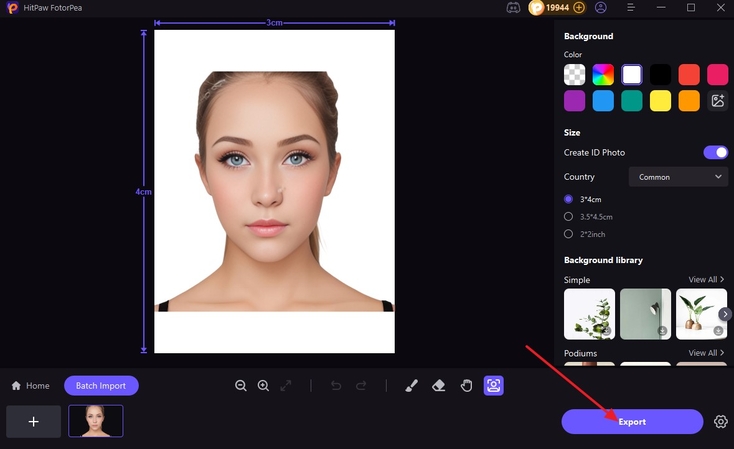Choose the pink background swatch
Viewport: 734px width, 449px height.
click(x=718, y=74)
